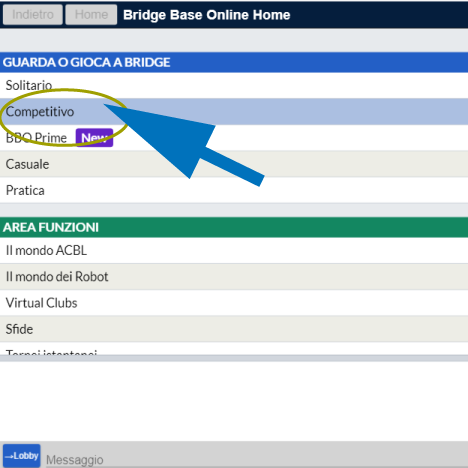Viewport: 468px width, 468px height.
Task: Open Il mondo ACBL
Action: point(234,250)
